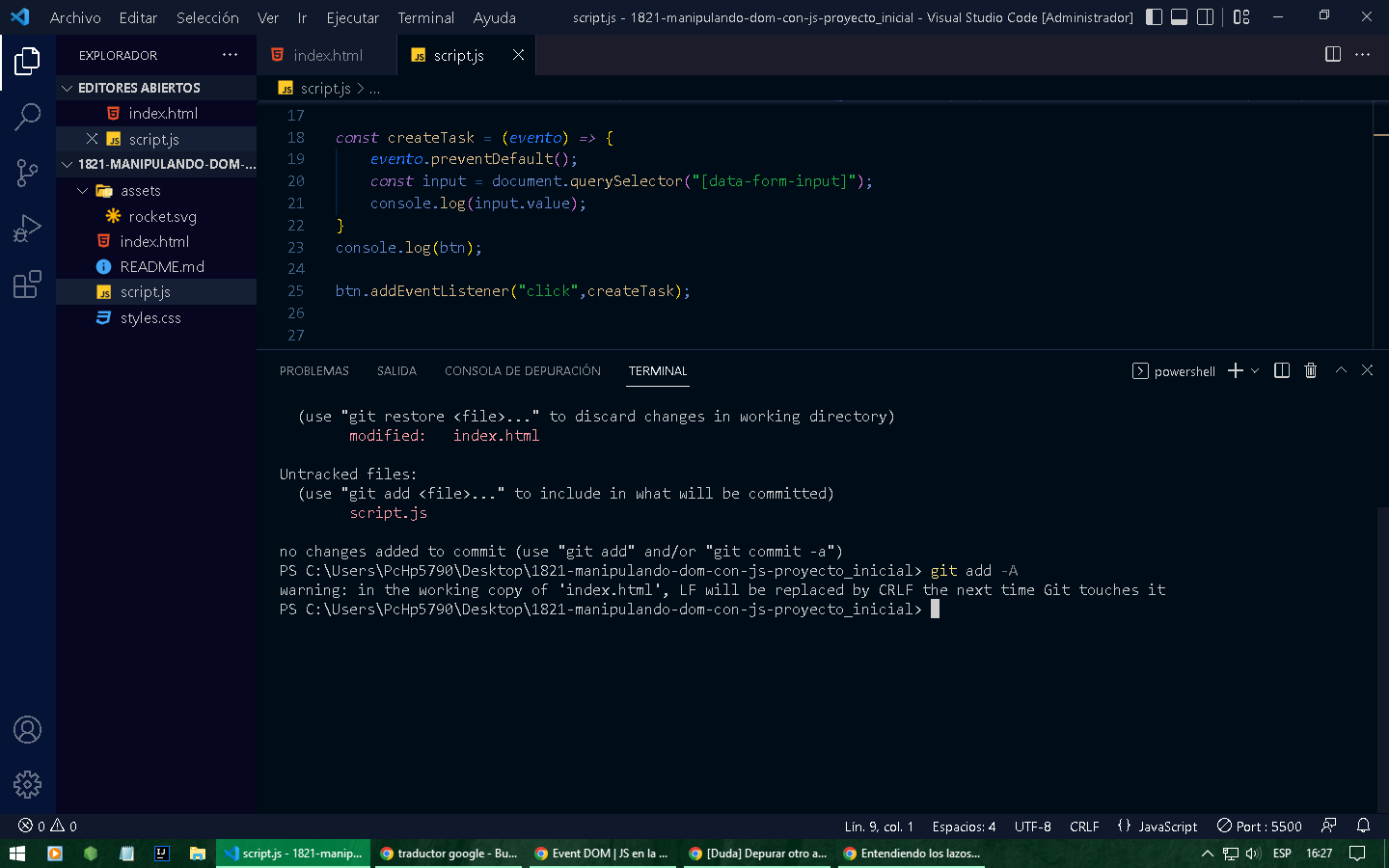
Task: Open rocket.svg in the file tree
Action: [x=156, y=216]
